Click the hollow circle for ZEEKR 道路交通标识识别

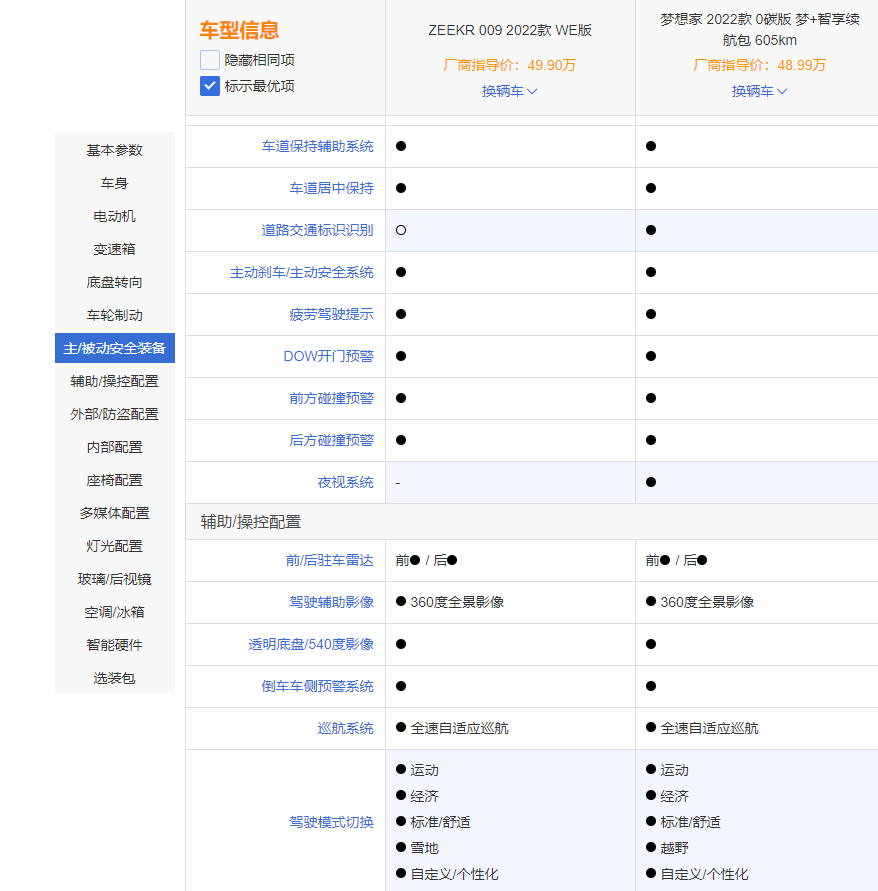point(401,230)
